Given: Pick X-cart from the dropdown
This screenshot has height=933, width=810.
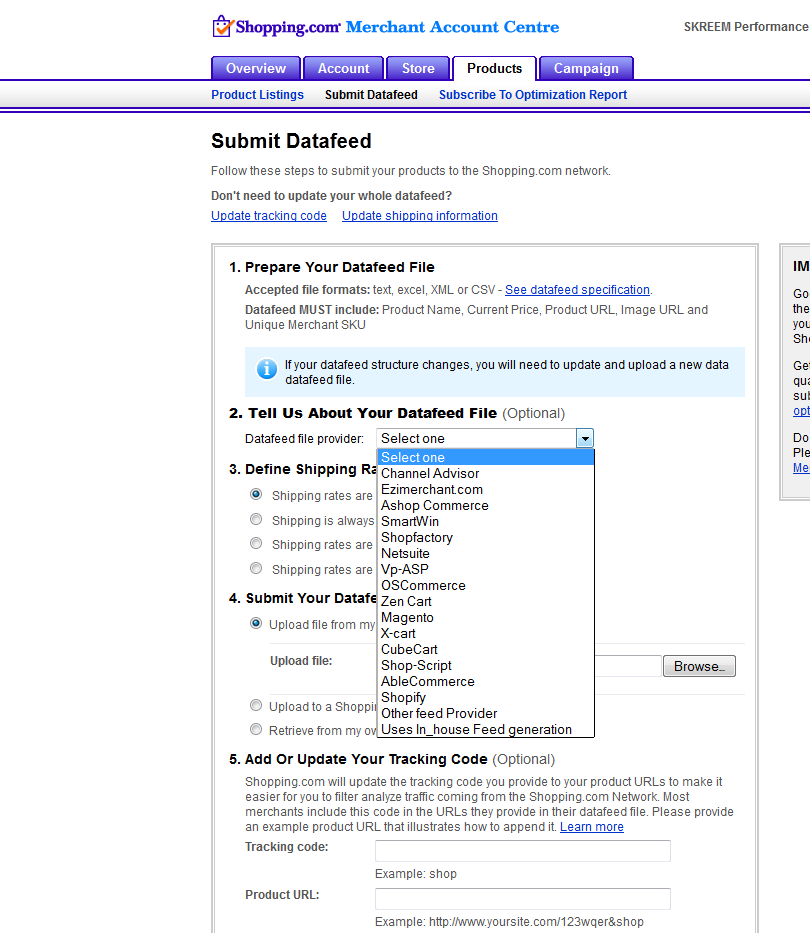Looking at the screenshot, I should click(x=486, y=634).
